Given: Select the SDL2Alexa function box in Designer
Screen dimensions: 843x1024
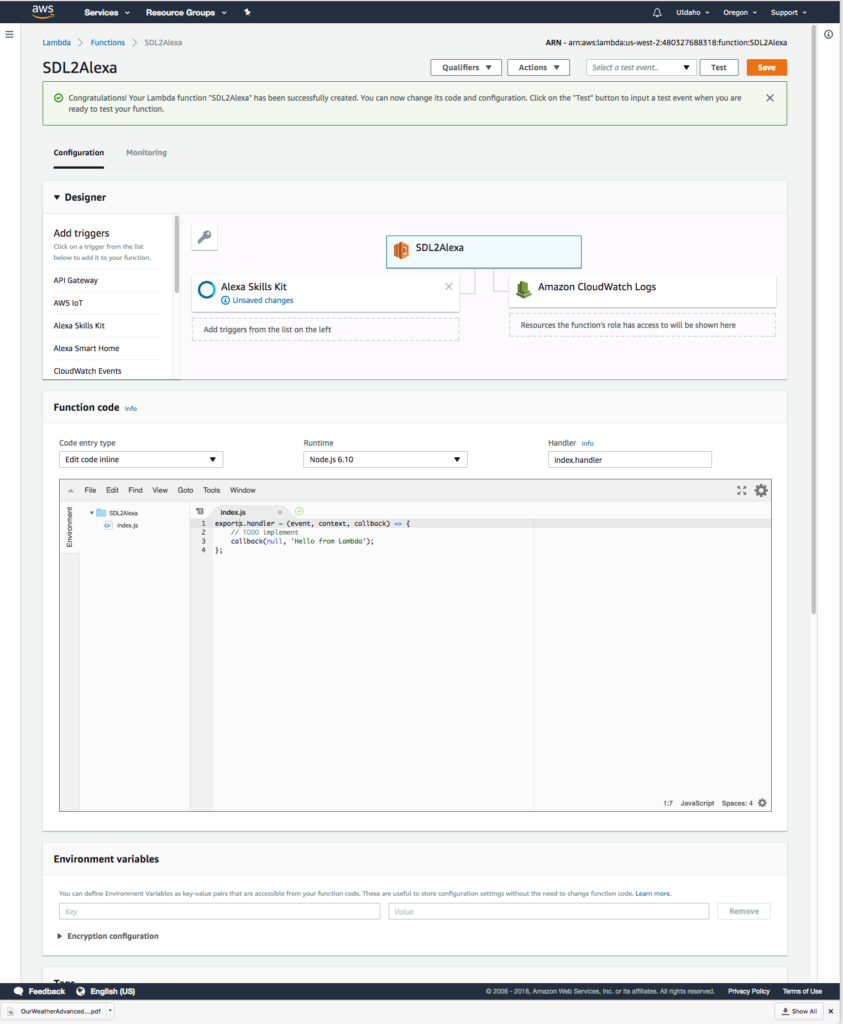Looking at the screenshot, I should [x=483, y=251].
